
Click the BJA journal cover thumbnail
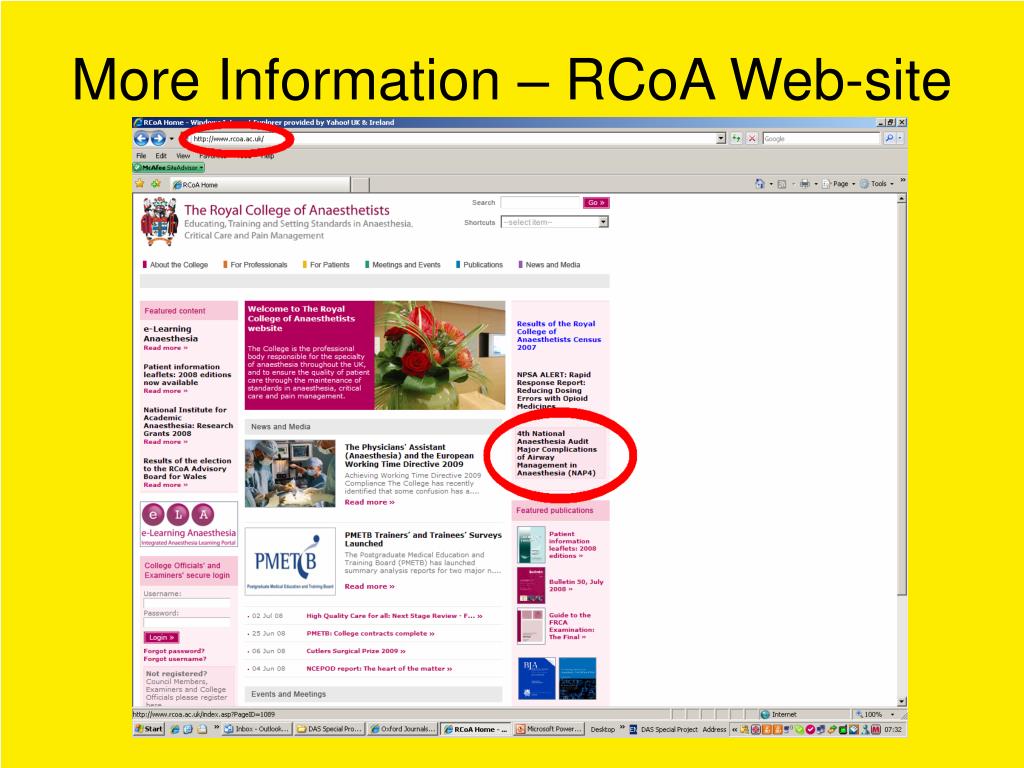(536, 679)
